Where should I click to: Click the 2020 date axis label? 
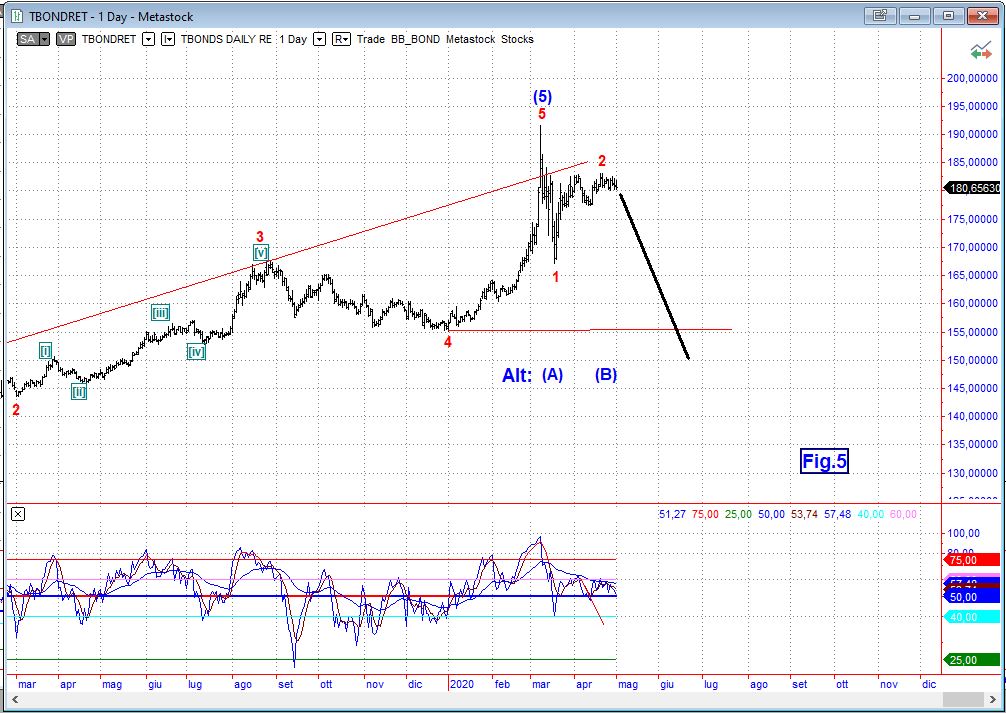pos(462,684)
